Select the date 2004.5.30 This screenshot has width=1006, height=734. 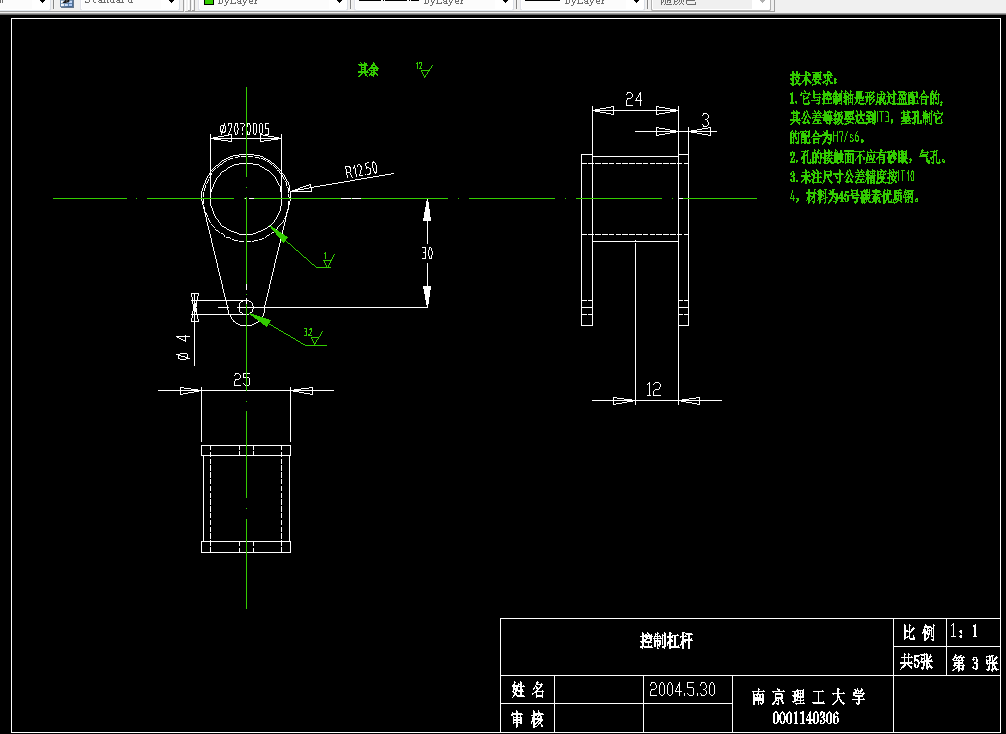(x=682, y=690)
